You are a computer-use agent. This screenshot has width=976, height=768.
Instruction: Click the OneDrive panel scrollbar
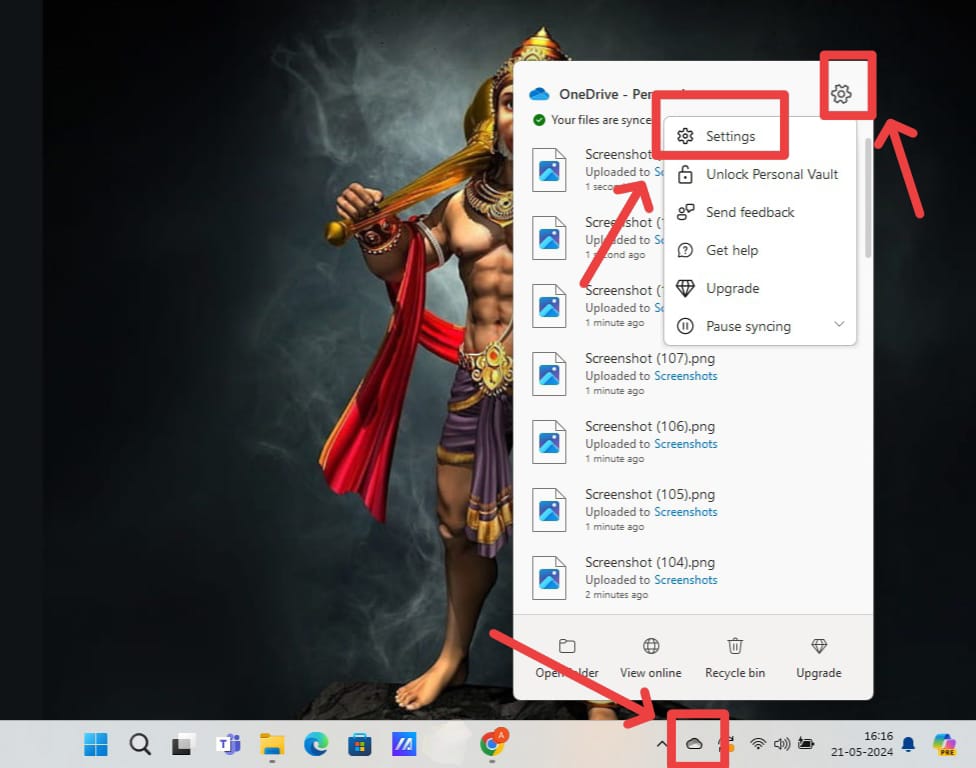868,198
